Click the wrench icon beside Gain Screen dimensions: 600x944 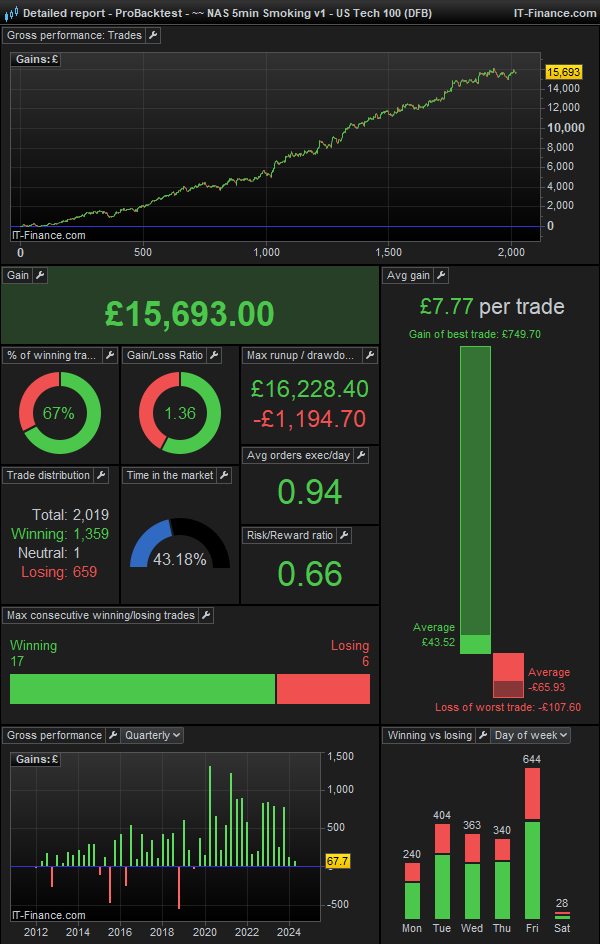click(40, 275)
